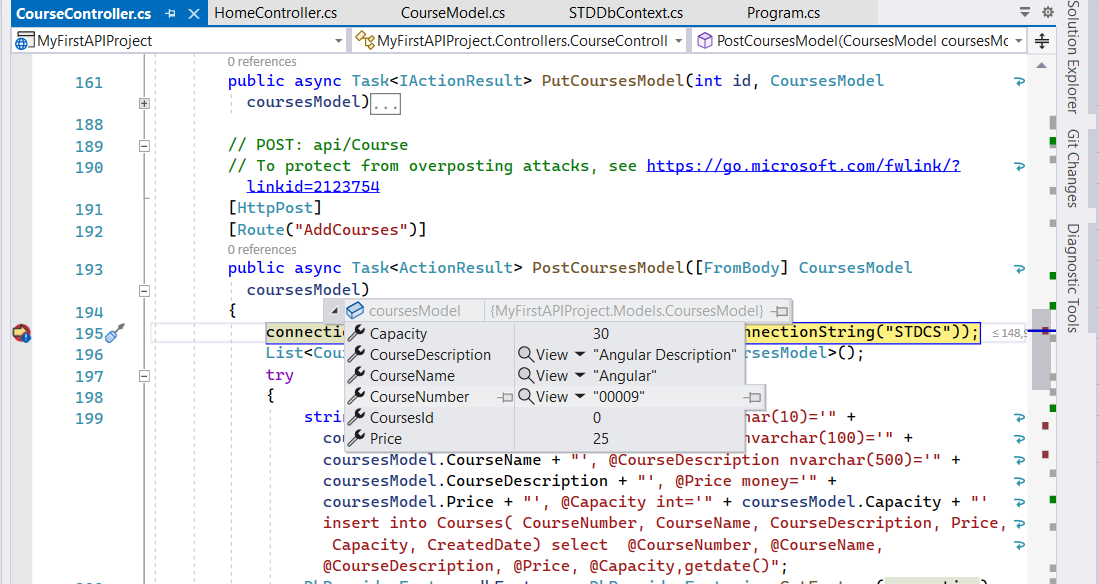Click the "Angular" CourseName value
1099x584 pixels.
pyautogui.click(x=624, y=376)
